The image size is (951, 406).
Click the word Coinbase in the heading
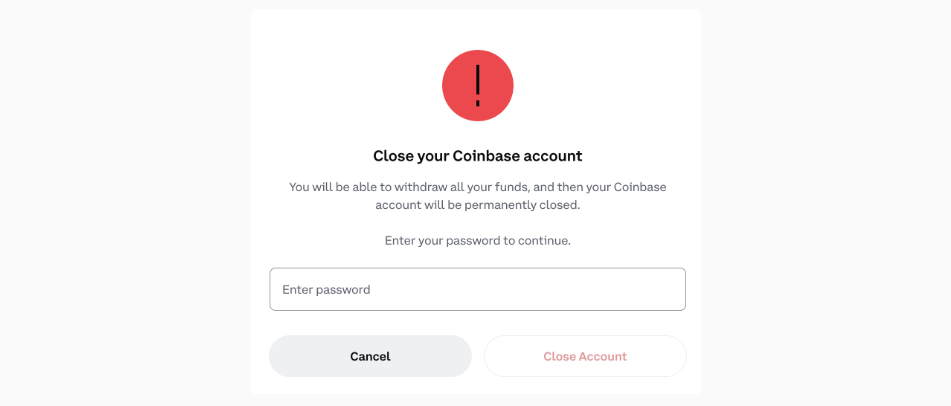pos(480,156)
